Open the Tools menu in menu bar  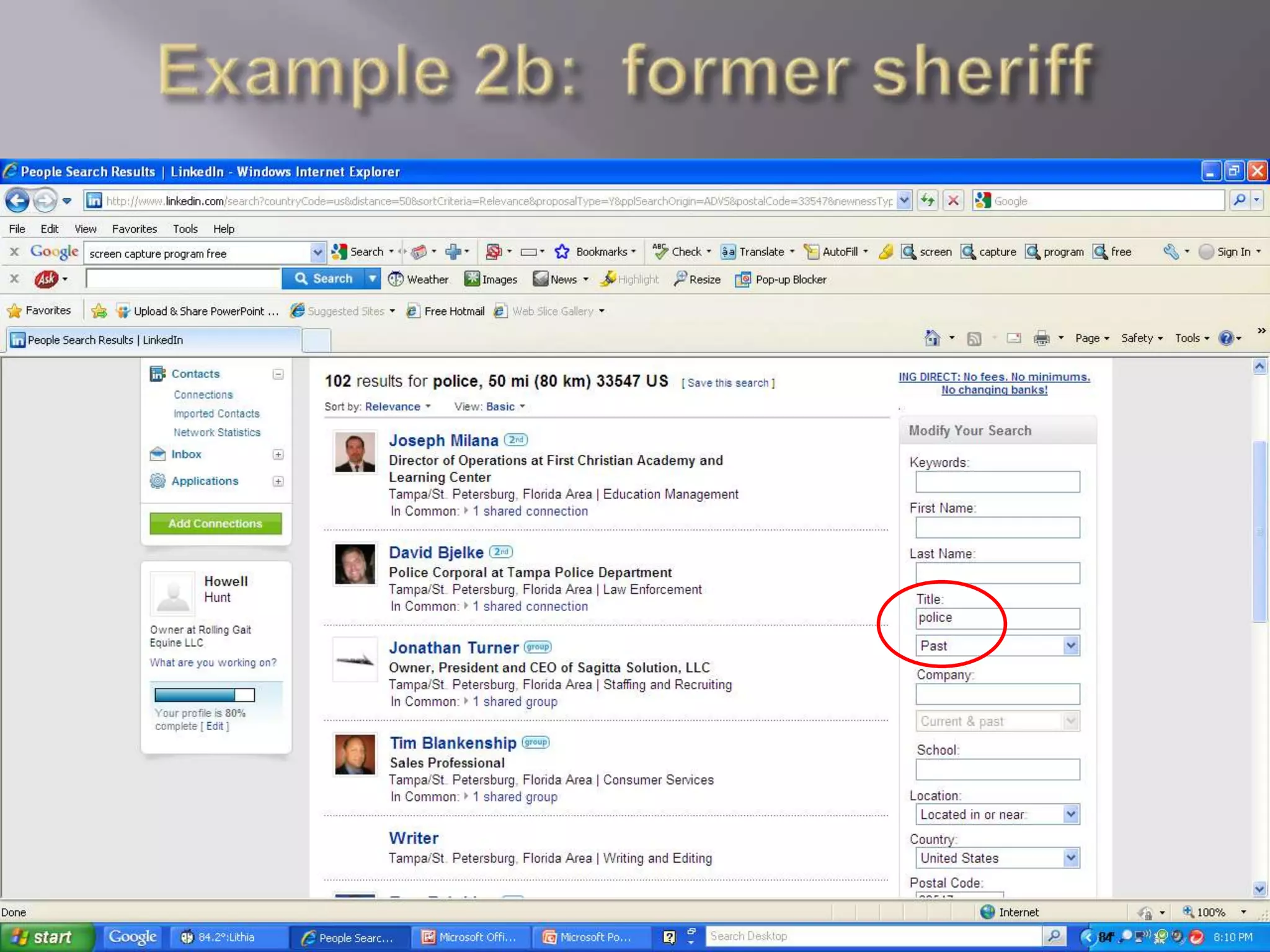pyautogui.click(x=185, y=229)
